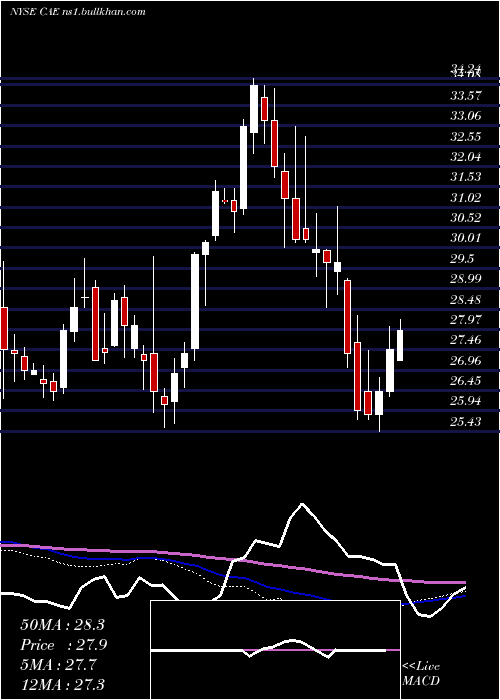Select the 33.57 price axis label
The image size is (500, 700).
point(466,95)
